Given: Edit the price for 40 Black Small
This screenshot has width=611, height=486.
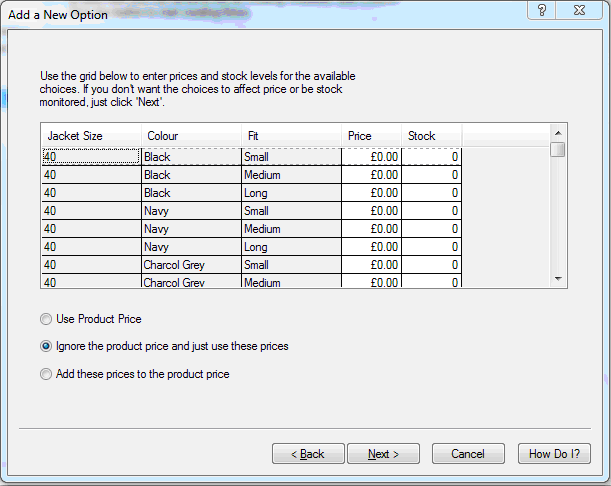Looking at the screenshot, I should (371, 157).
